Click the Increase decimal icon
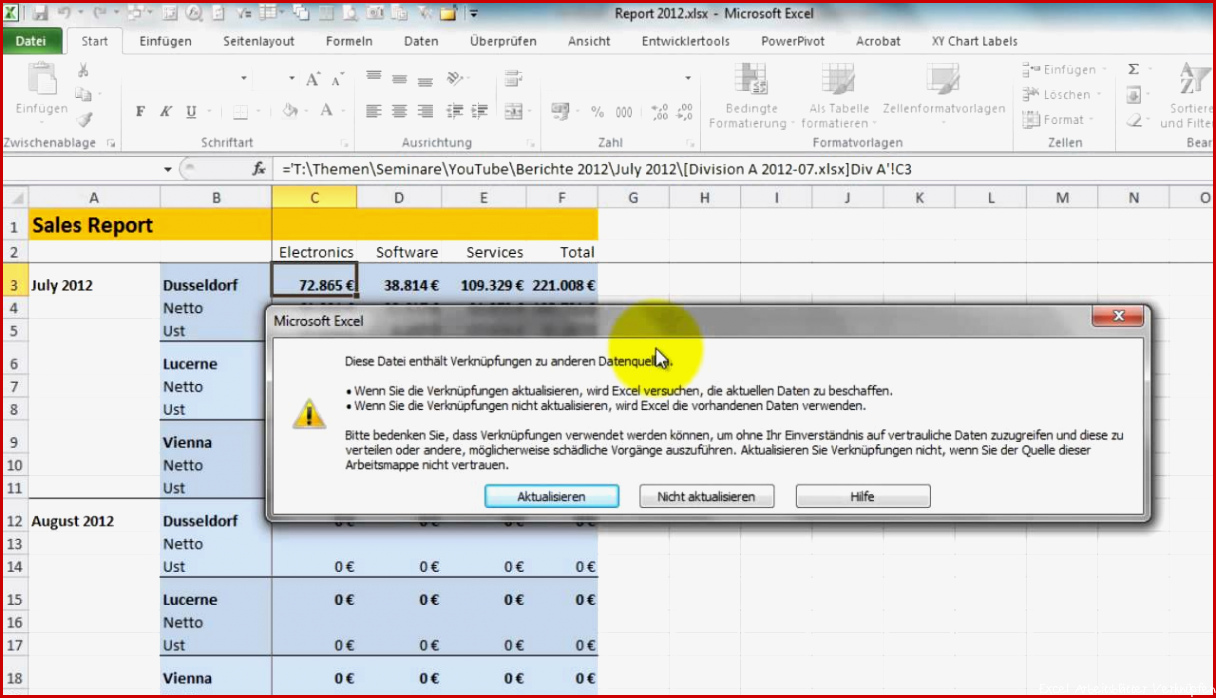This screenshot has height=698, width=1216. coord(659,112)
